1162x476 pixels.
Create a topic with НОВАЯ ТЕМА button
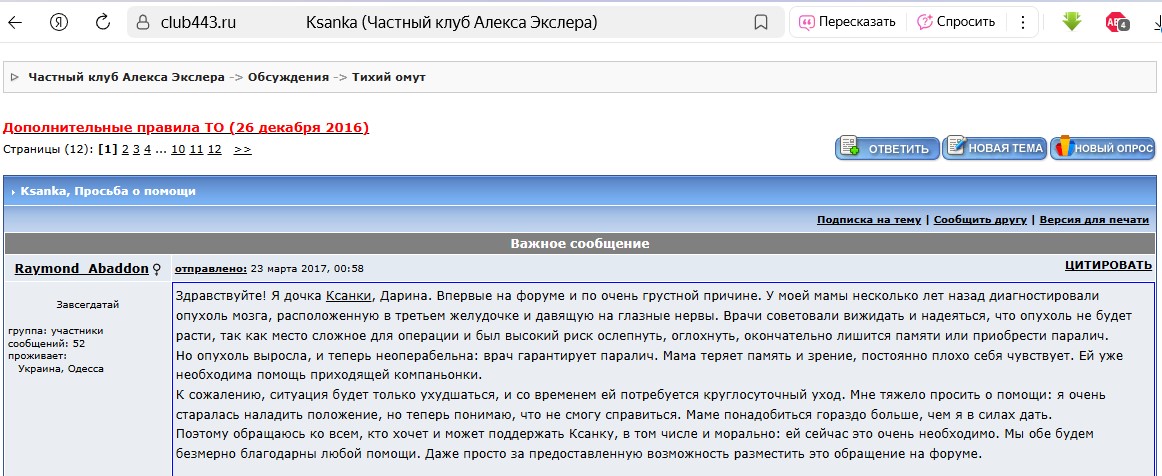coord(994,148)
